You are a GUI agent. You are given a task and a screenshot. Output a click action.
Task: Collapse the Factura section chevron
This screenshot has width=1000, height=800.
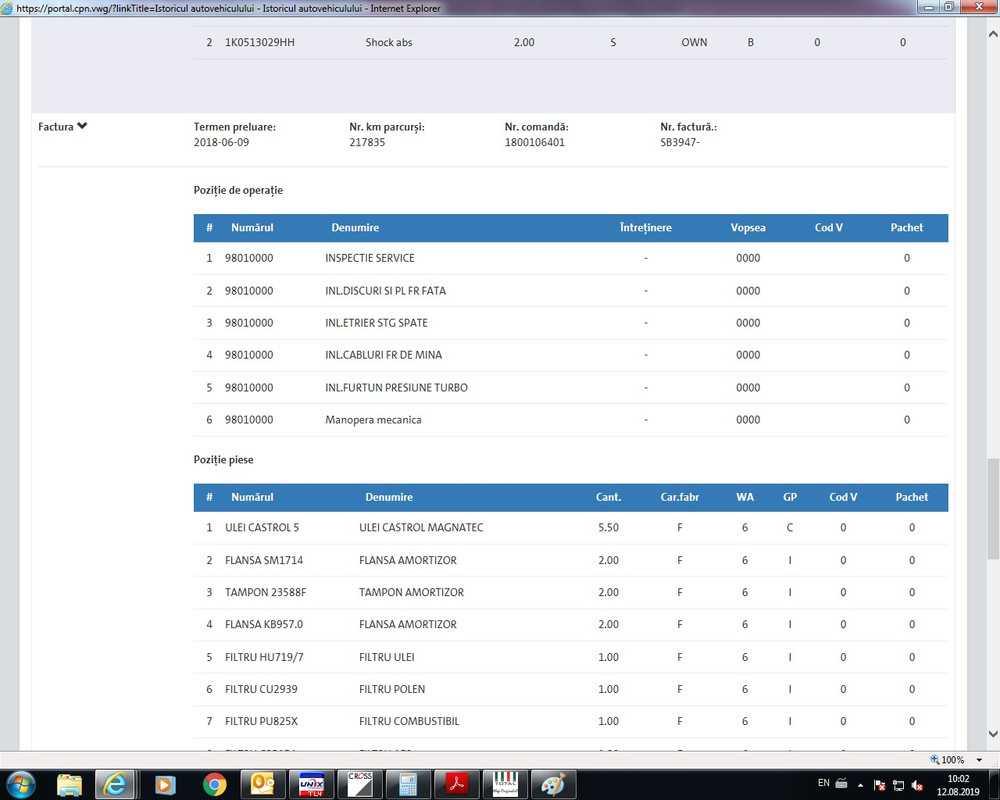(x=82, y=126)
